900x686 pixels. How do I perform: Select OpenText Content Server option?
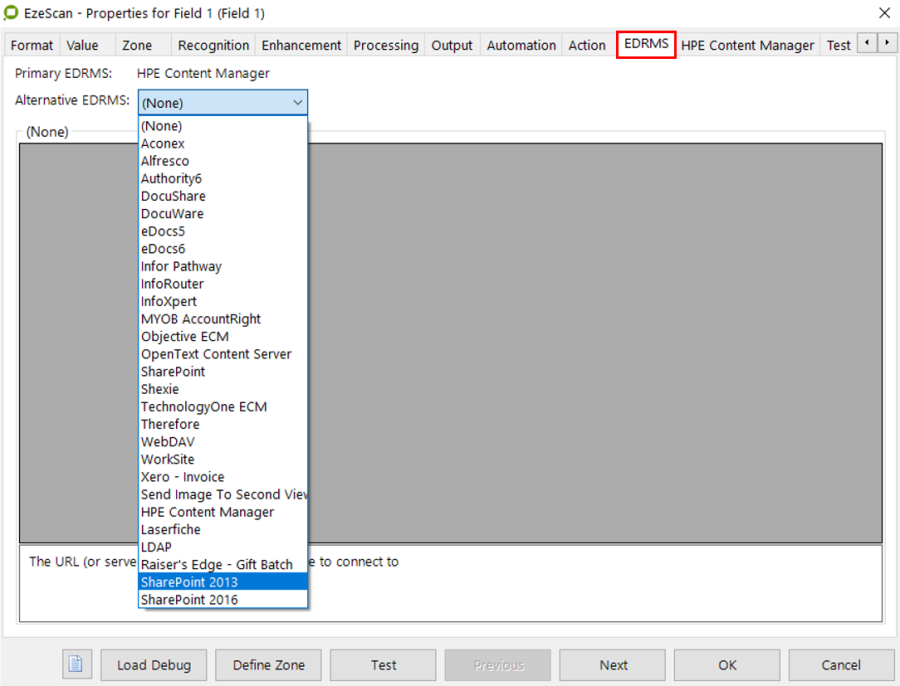pyautogui.click(x=216, y=354)
